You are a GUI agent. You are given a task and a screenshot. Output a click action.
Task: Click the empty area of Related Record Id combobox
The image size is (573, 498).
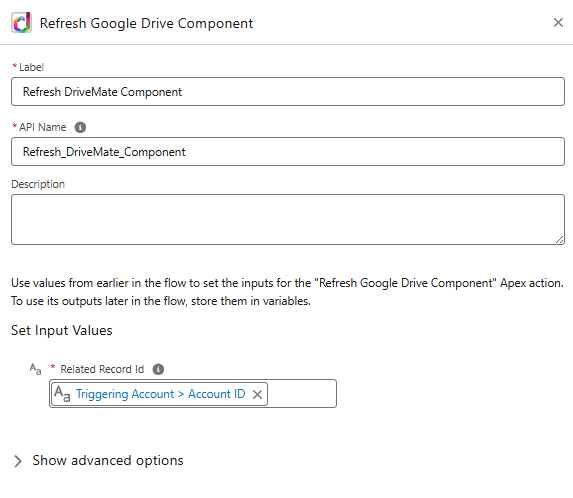301,394
